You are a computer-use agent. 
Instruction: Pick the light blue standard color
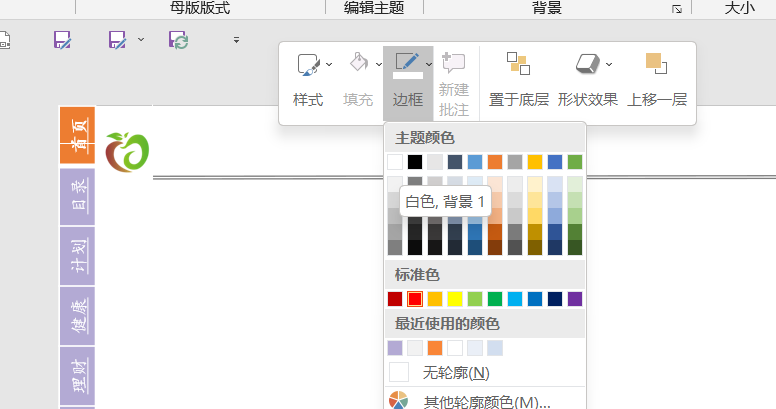(x=515, y=299)
